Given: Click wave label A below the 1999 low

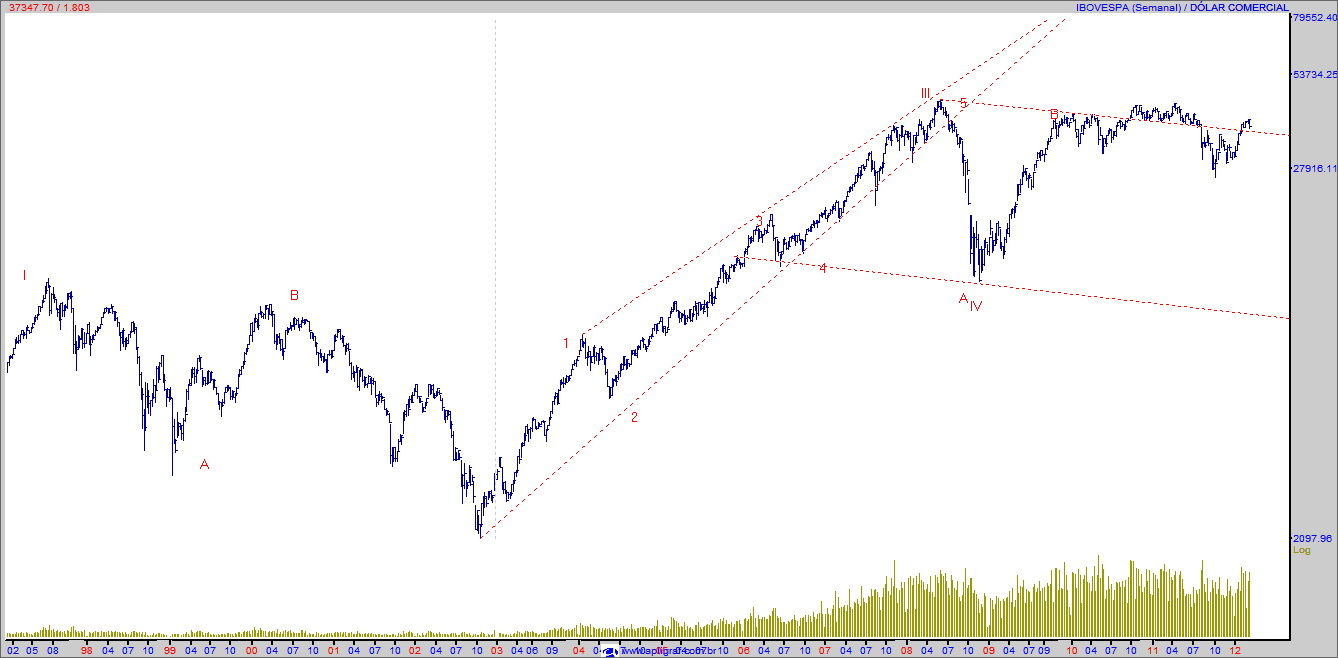Looking at the screenshot, I should (x=204, y=464).
